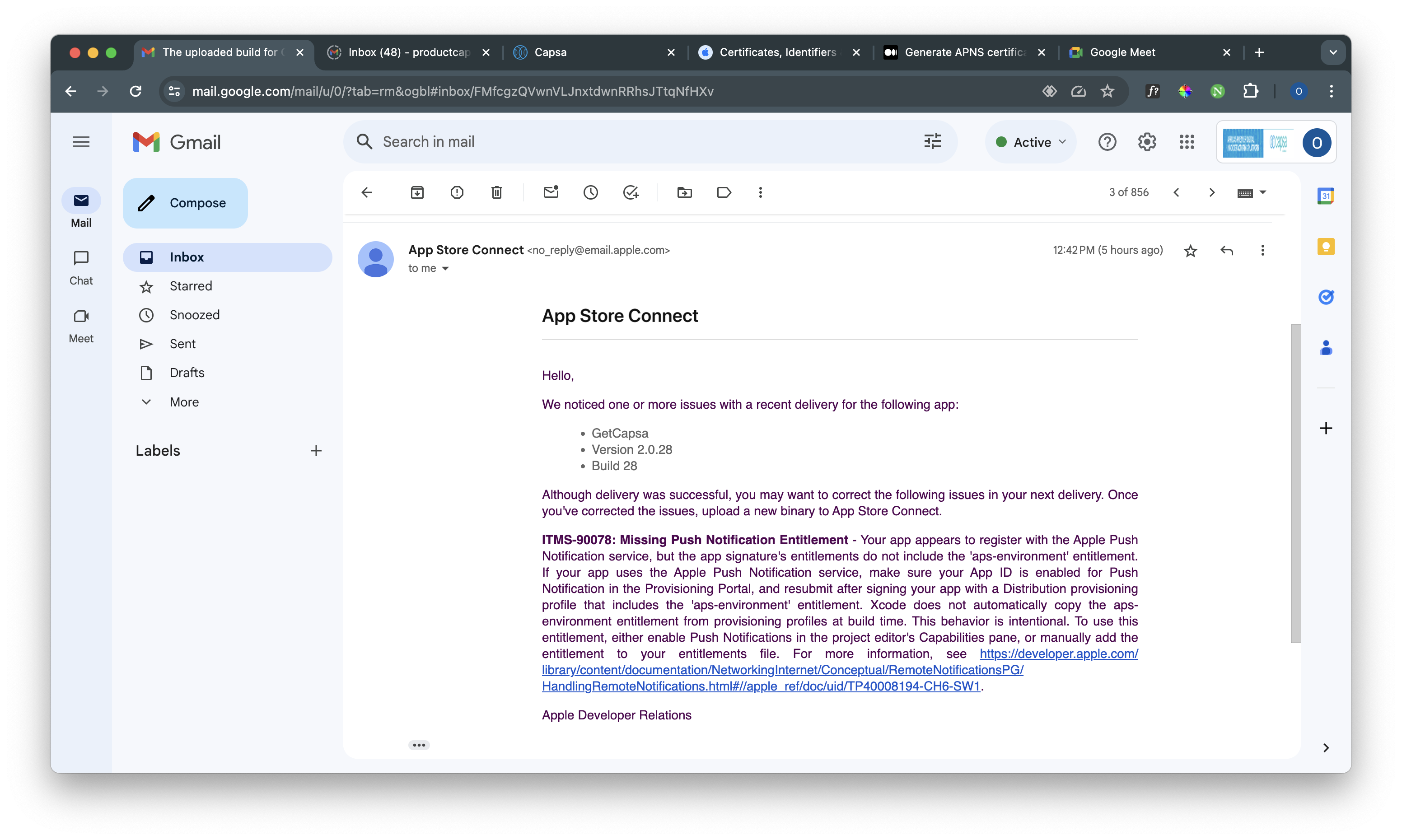This screenshot has width=1402, height=840.
Task: Switch to Meet in left rail
Action: (x=81, y=326)
